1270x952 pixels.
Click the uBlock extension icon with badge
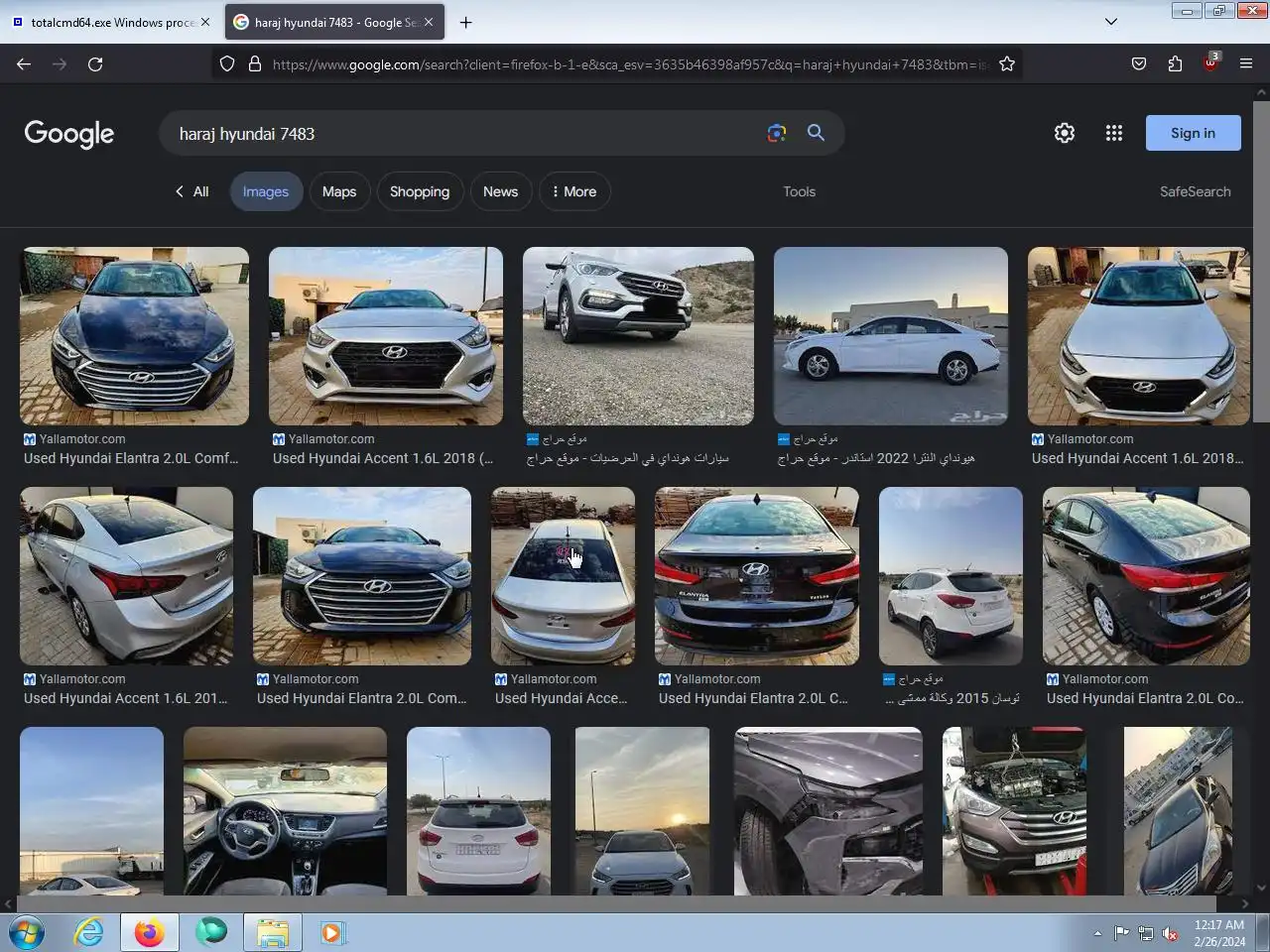point(1210,62)
